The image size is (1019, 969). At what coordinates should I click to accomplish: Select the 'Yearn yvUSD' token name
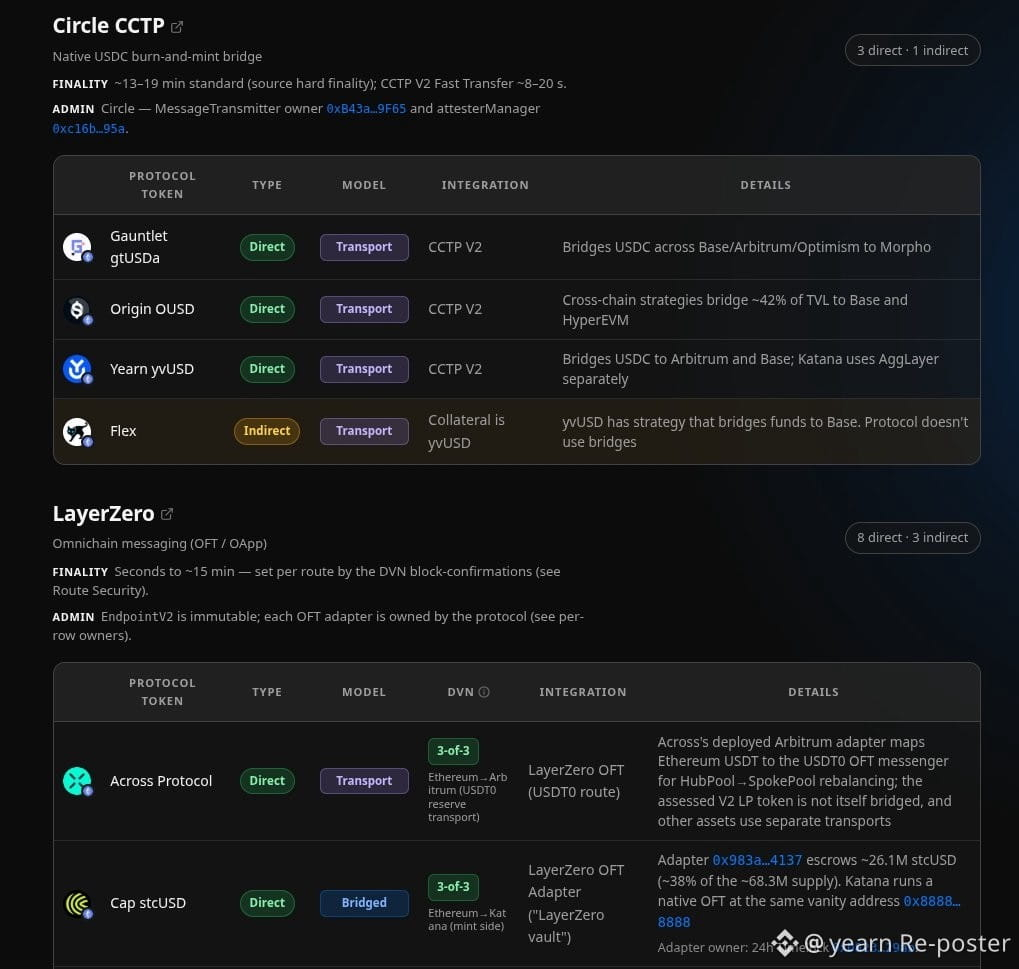(152, 369)
